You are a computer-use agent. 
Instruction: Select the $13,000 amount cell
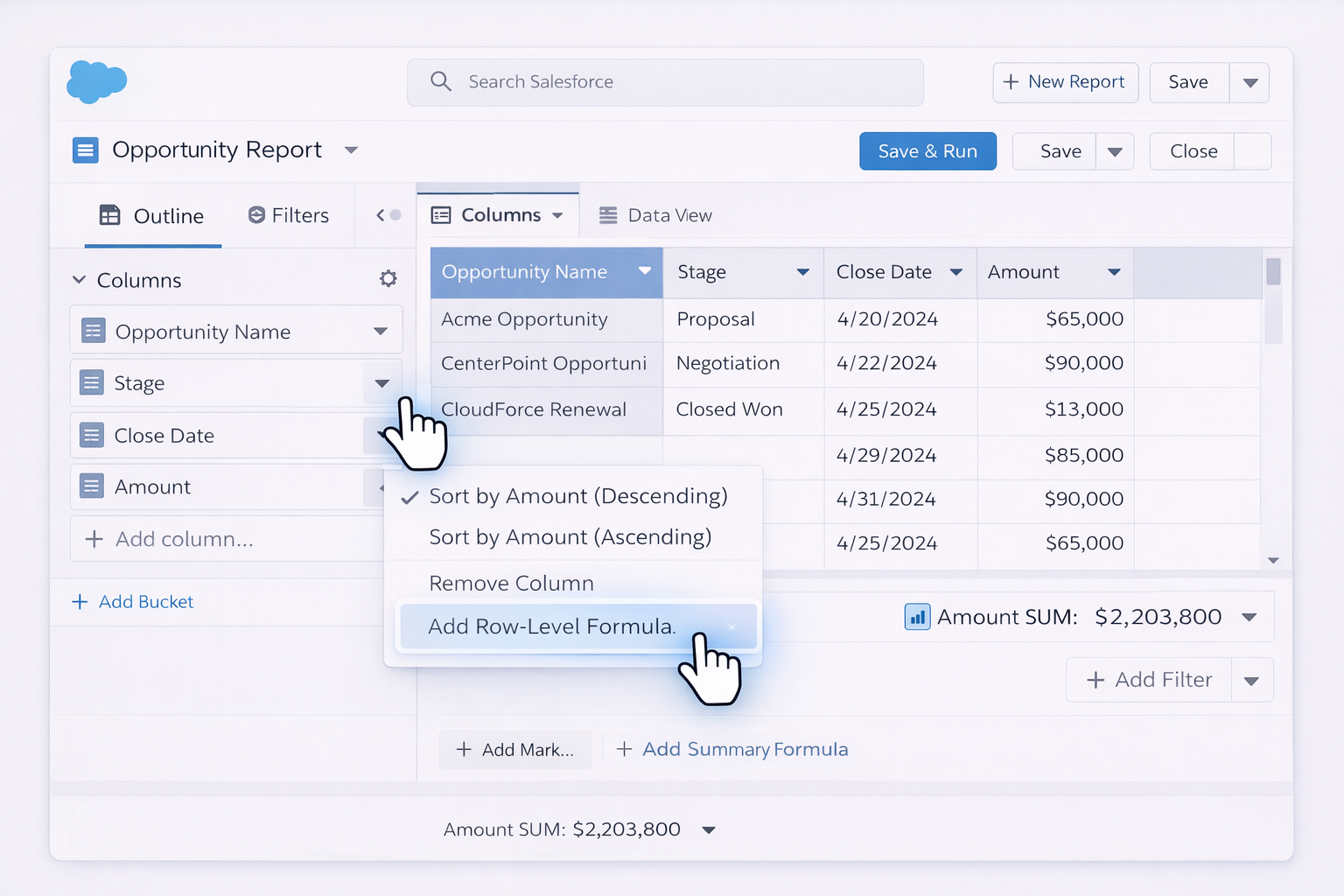coord(1055,409)
